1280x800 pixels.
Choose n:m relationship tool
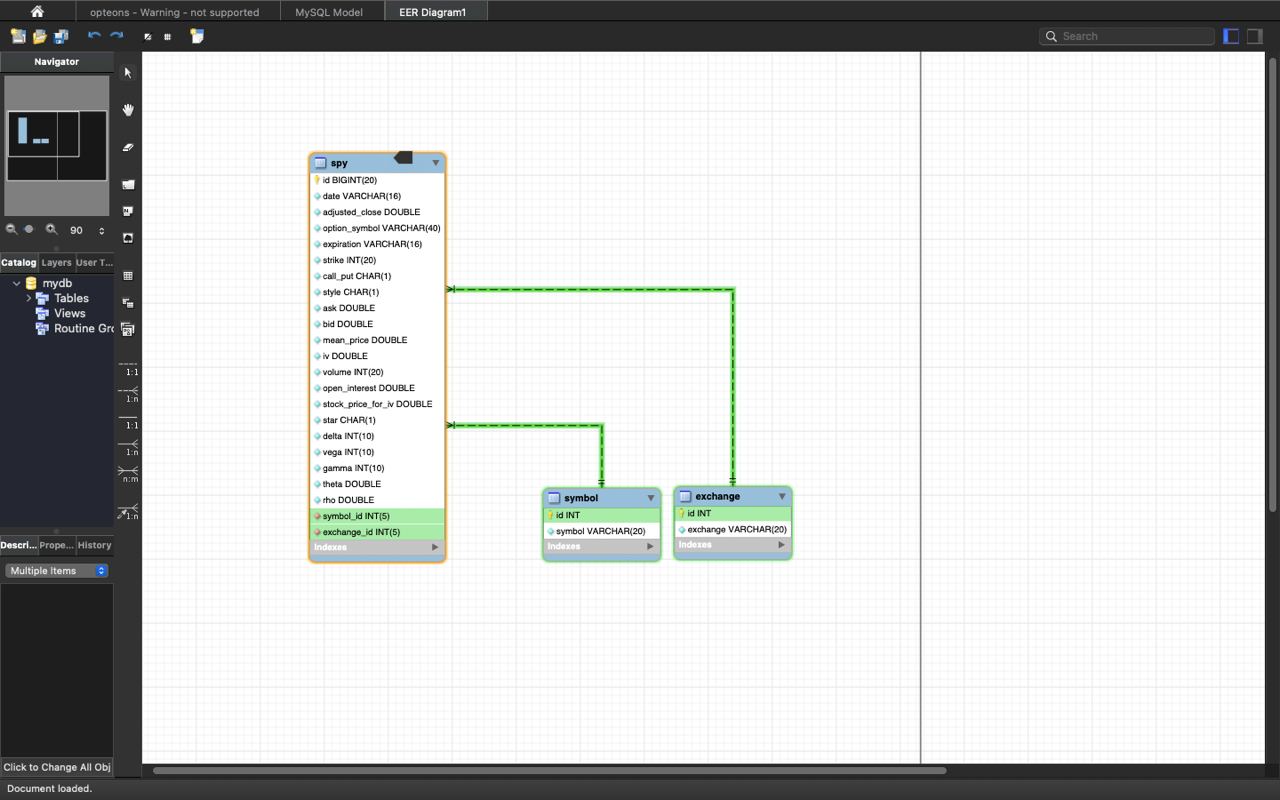(128, 474)
